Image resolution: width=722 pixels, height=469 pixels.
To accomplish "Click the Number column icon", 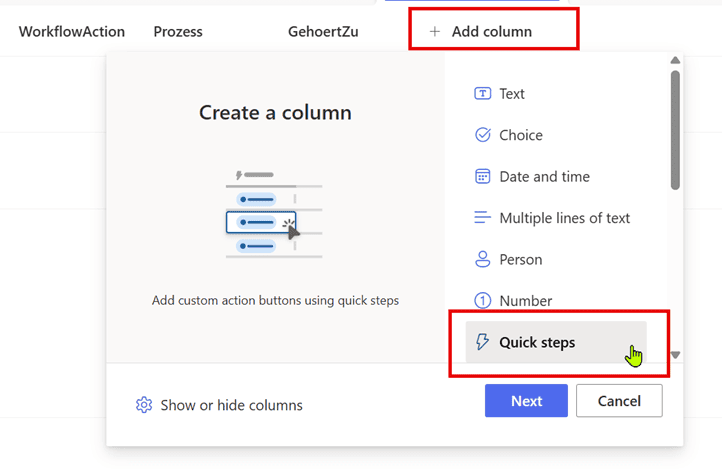I will click(482, 301).
